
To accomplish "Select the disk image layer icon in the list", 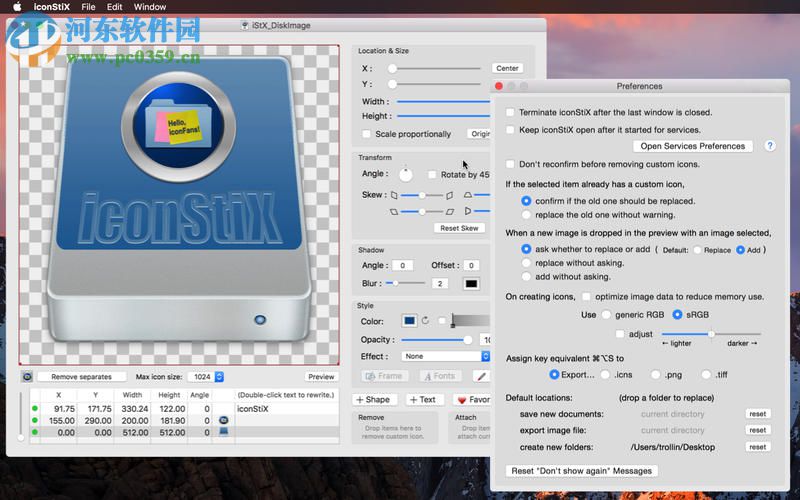I will coord(224,433).
